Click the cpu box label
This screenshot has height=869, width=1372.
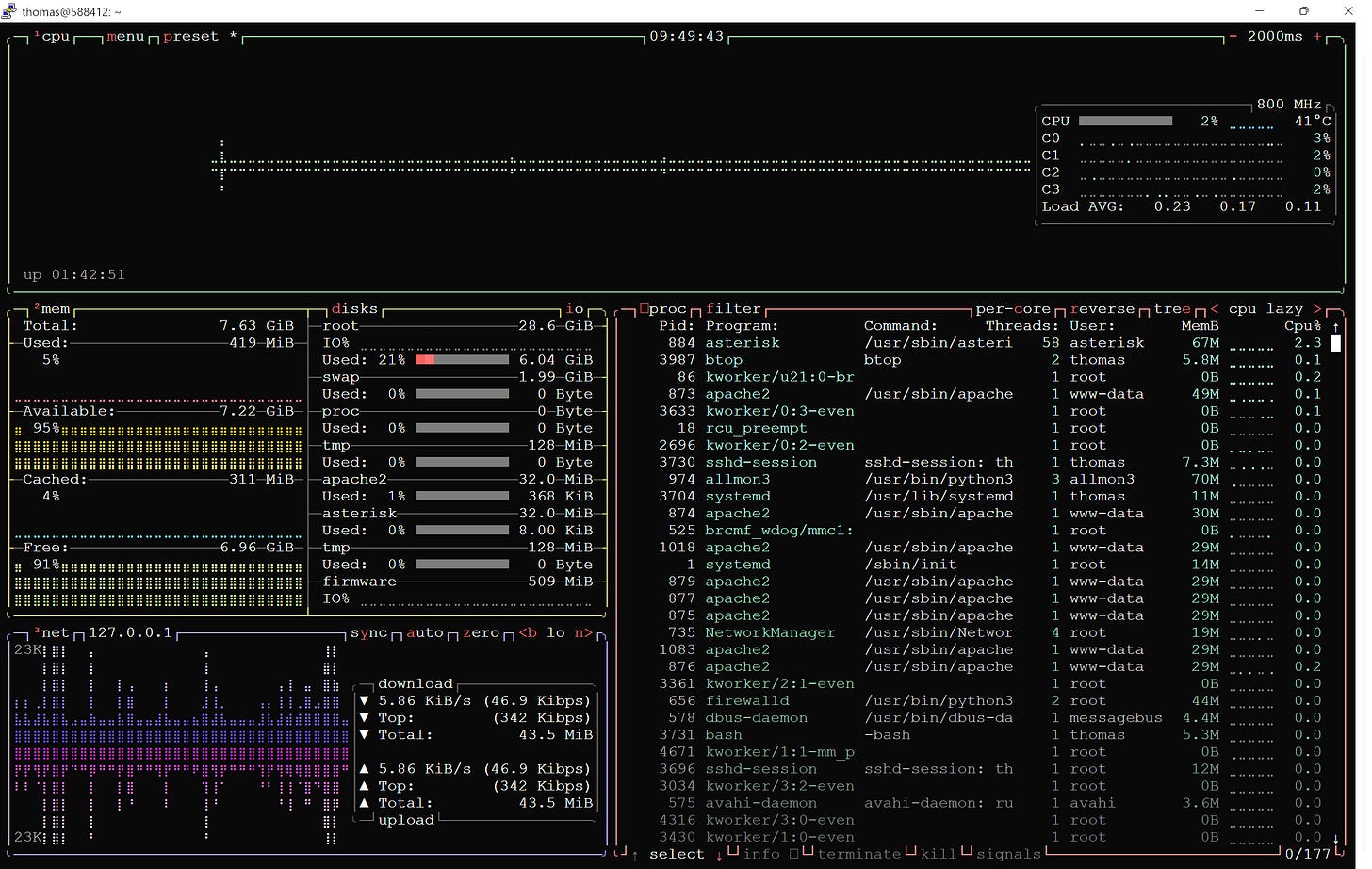[53, 37]
